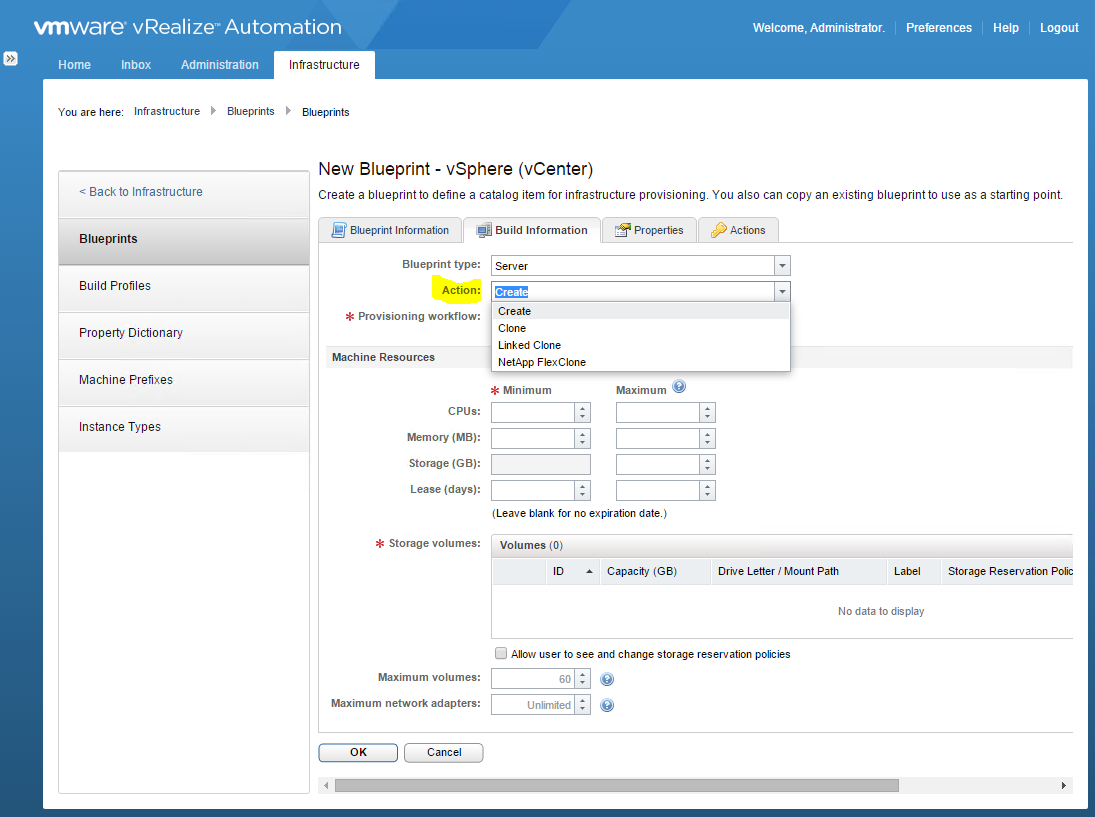
Task: Click the minimum Lease spinner arrows
Action: [x=582, y=490]
